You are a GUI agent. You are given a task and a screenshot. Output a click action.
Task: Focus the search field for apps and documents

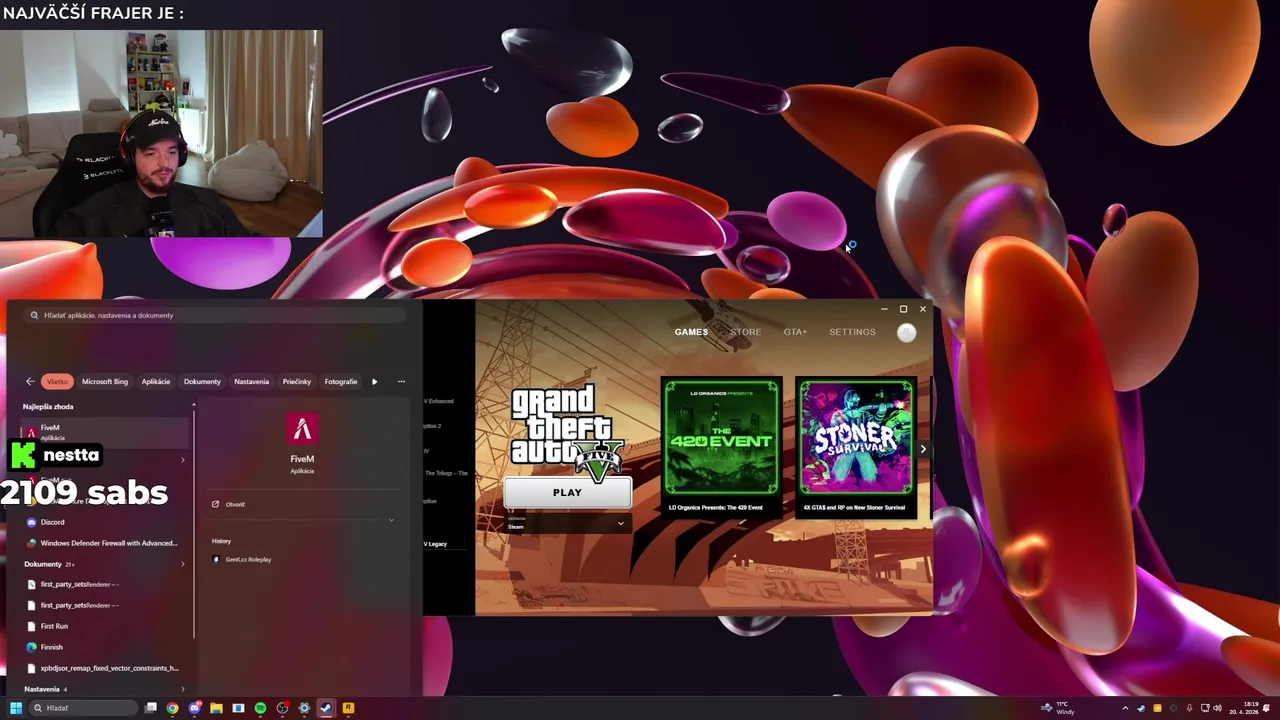[x=215, y=315]
